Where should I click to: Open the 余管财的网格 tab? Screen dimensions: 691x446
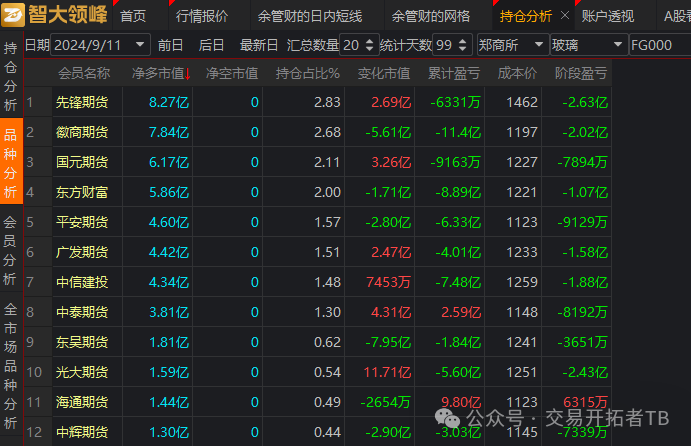(x=431, y=16)
